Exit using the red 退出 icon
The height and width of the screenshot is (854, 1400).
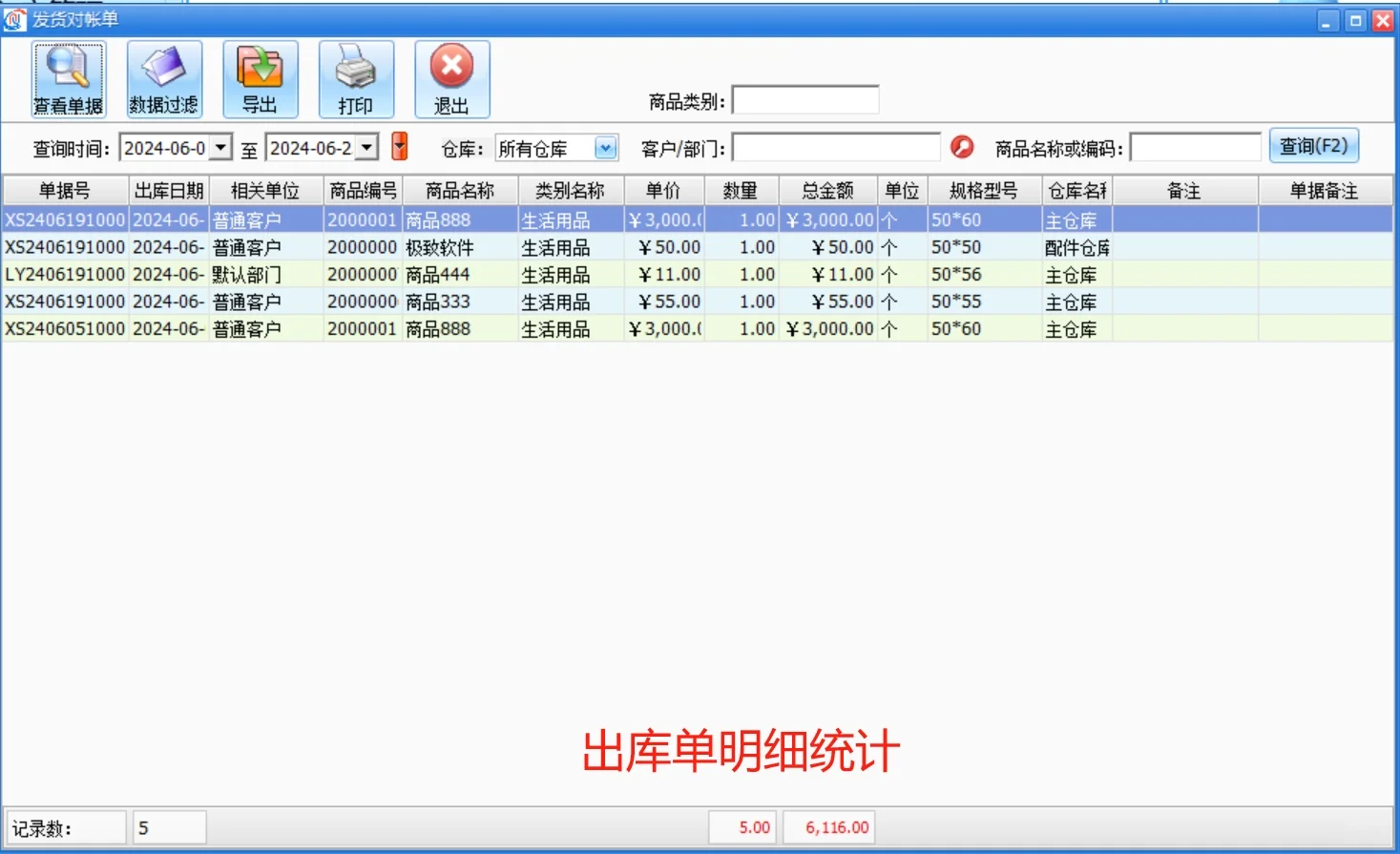click(451, 78)
